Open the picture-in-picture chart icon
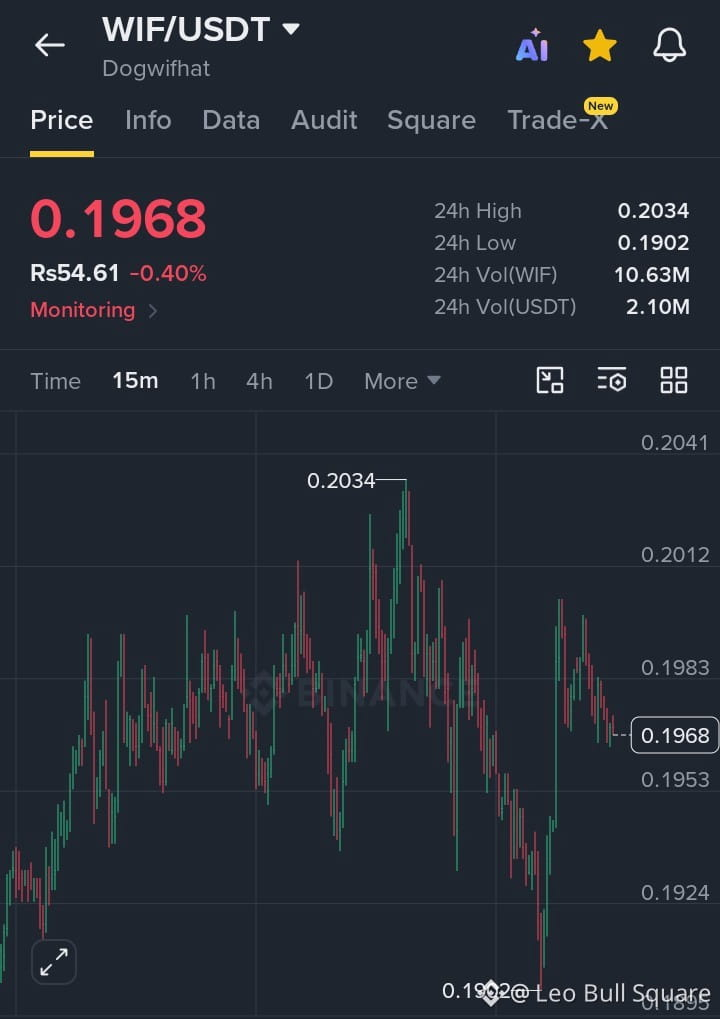This screenshot has height=1019, width=720. pos(550,380)
